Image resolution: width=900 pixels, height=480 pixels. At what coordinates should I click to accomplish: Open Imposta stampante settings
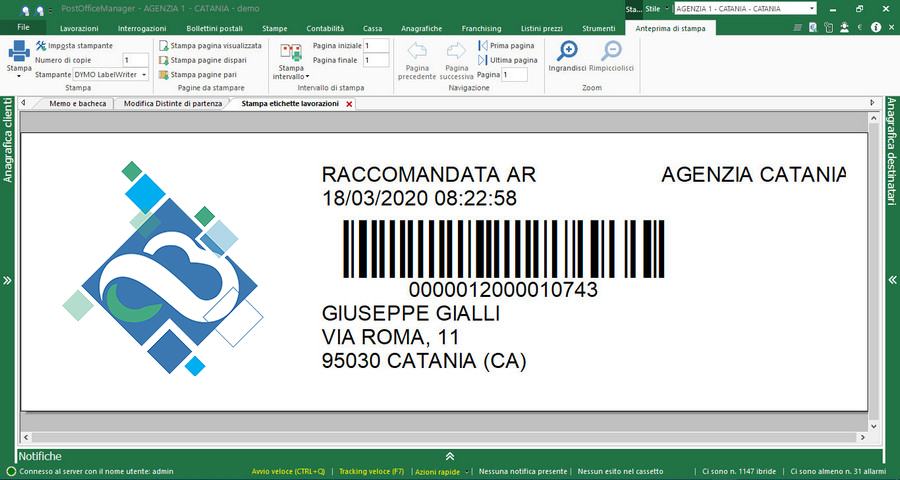(x=74, y=45)
